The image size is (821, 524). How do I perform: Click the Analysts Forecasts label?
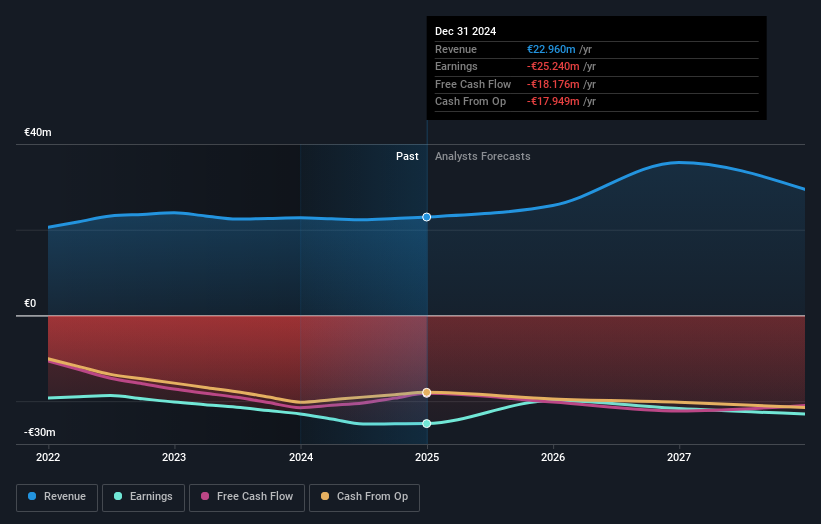coord(483,157)
